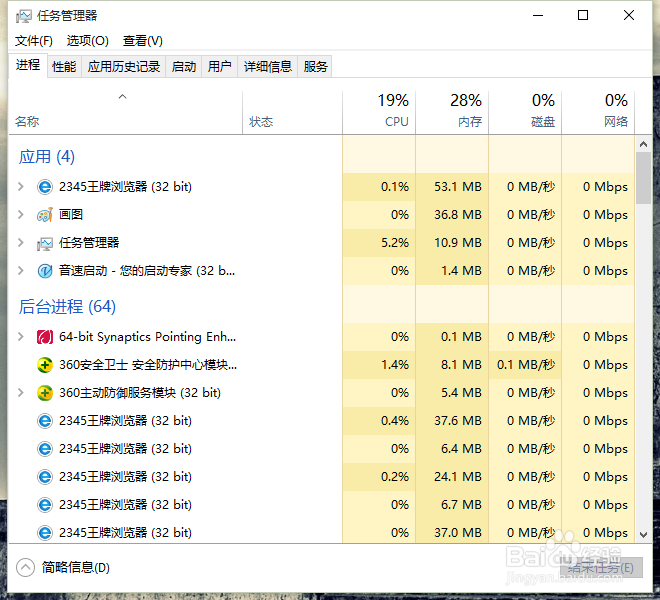Expand the 360主动防御服务模块 entry
The image size is (660, 600).
pyautogui.click(x=20, y=393)
